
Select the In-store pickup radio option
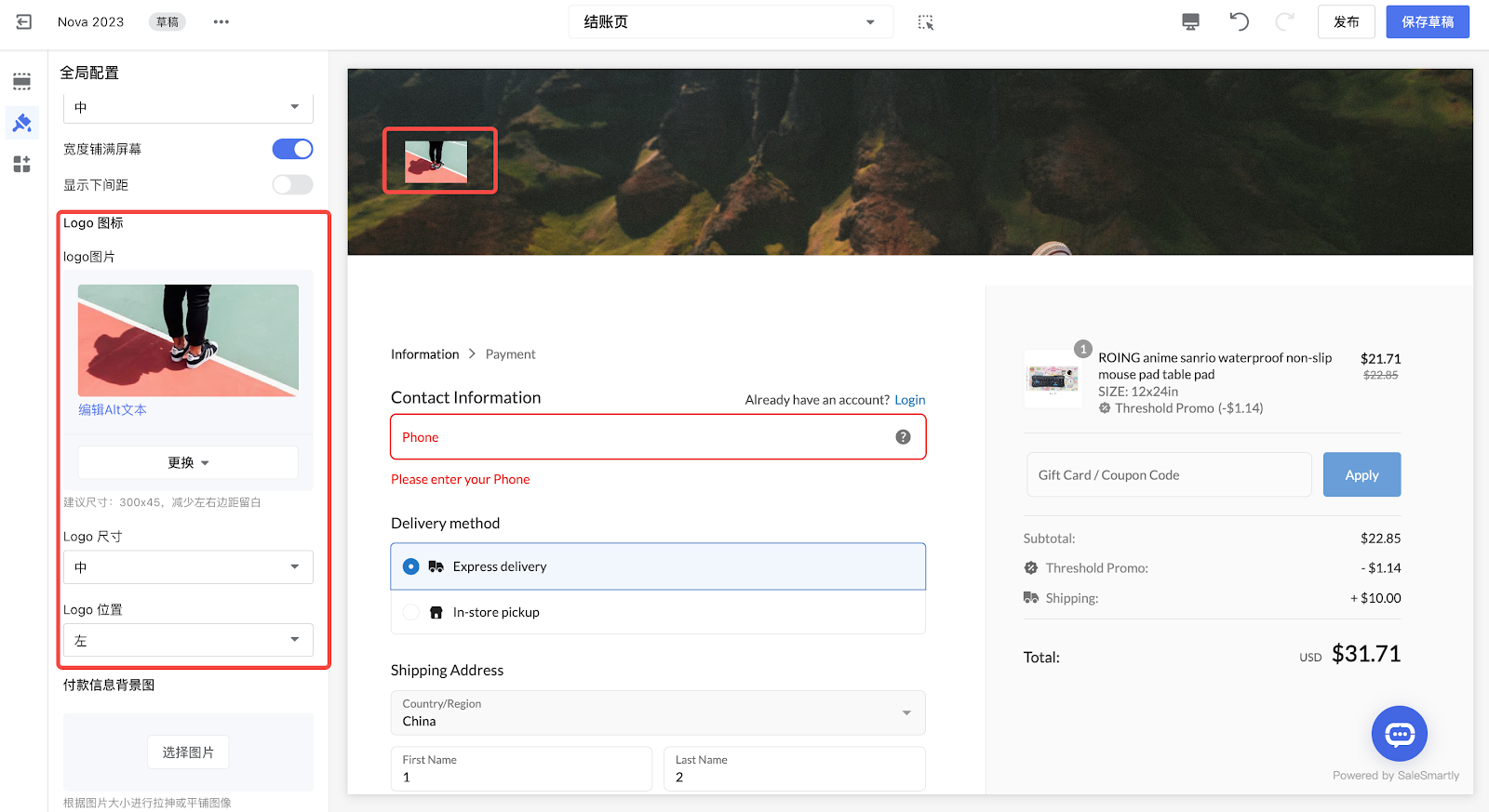pyautogui.click(x=410, y=612)
